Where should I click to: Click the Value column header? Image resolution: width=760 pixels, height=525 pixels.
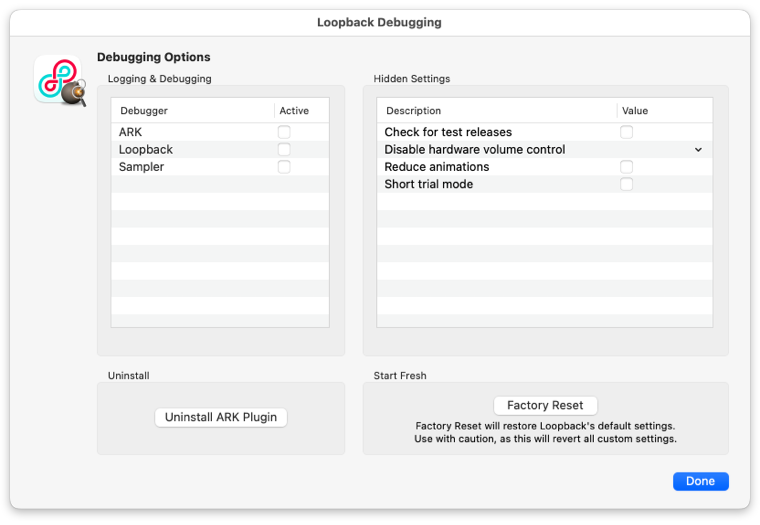point(665,111)
